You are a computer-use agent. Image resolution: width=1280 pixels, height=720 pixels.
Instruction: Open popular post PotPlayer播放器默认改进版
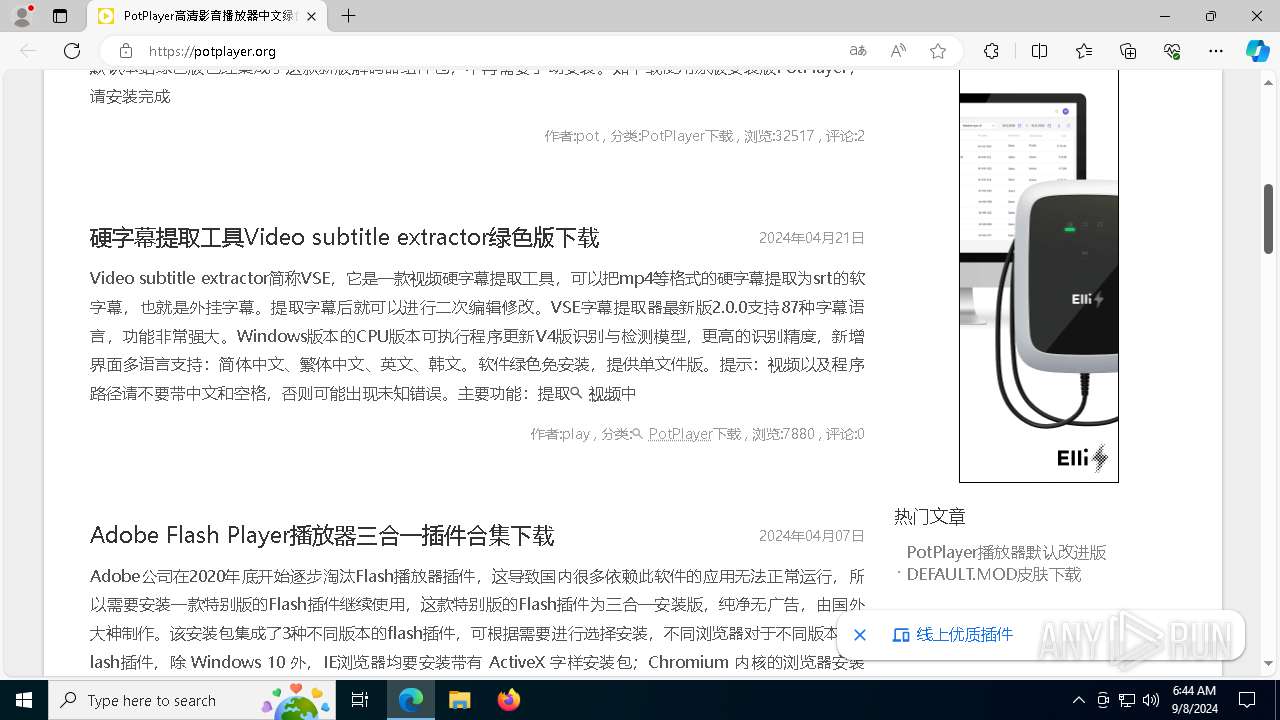1006,563
